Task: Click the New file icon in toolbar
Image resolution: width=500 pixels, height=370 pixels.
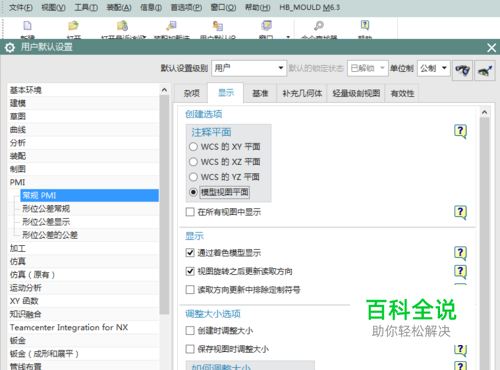Action: tap(27, 26)
